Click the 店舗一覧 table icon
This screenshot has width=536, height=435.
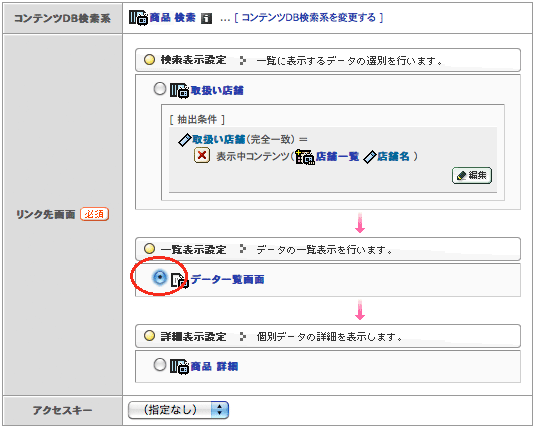pos(305,157)
